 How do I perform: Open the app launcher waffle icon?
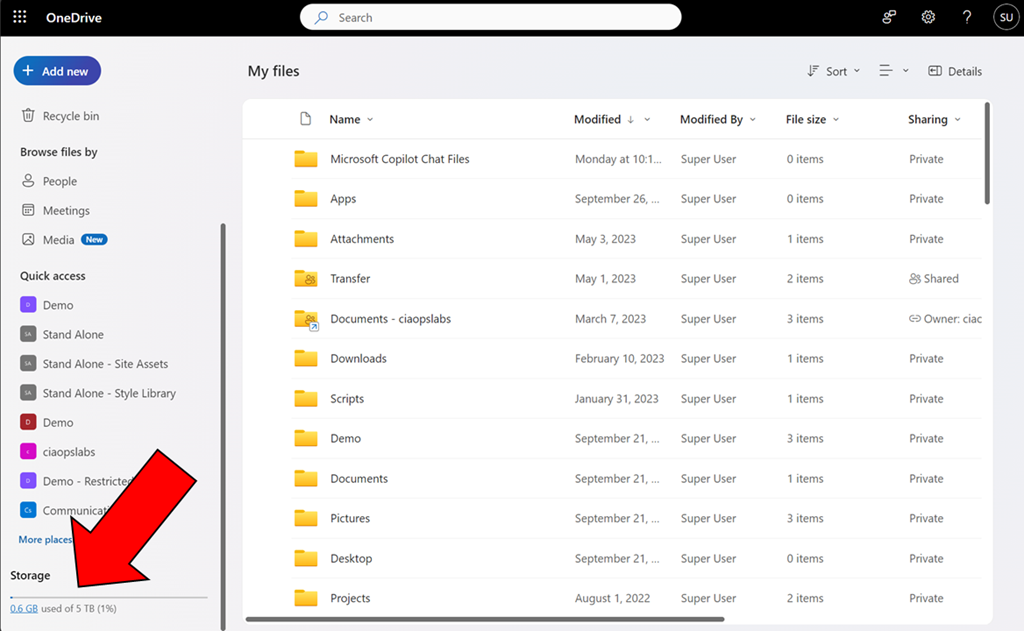tap(20, 17)
